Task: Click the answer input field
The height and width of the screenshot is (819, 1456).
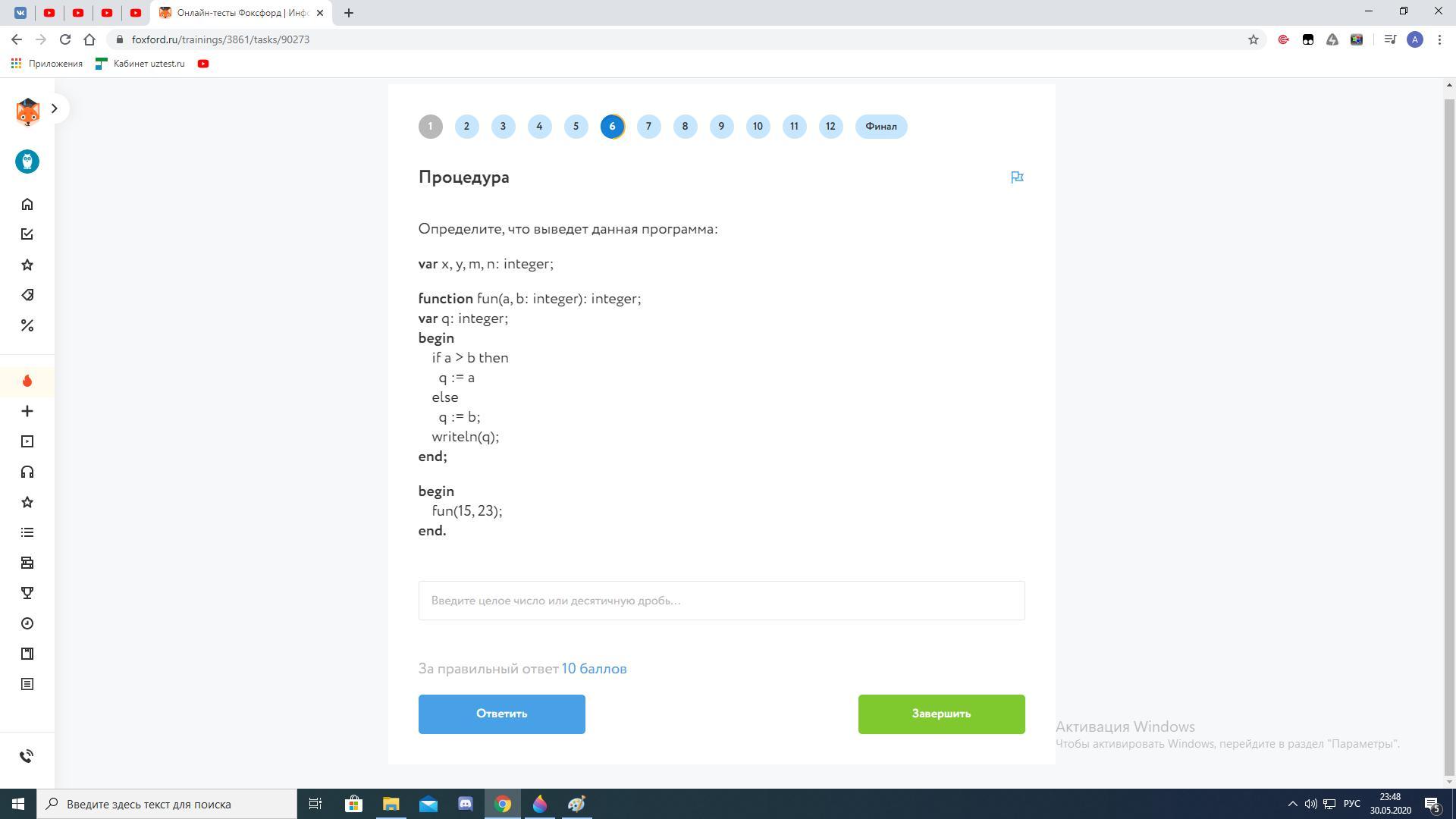Action: [x=721, y=601]
